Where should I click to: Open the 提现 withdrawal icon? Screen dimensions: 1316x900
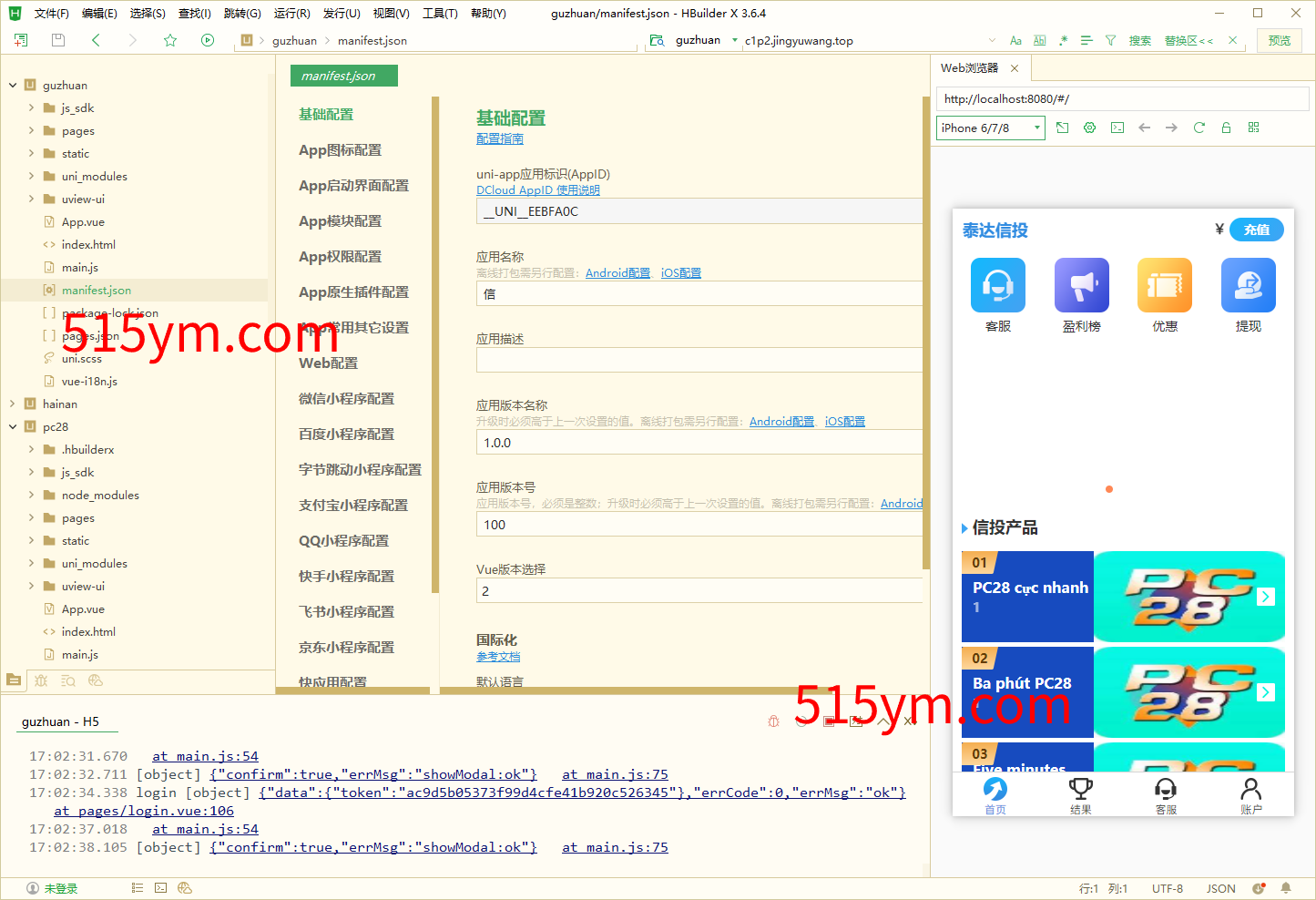point(1248,285)
